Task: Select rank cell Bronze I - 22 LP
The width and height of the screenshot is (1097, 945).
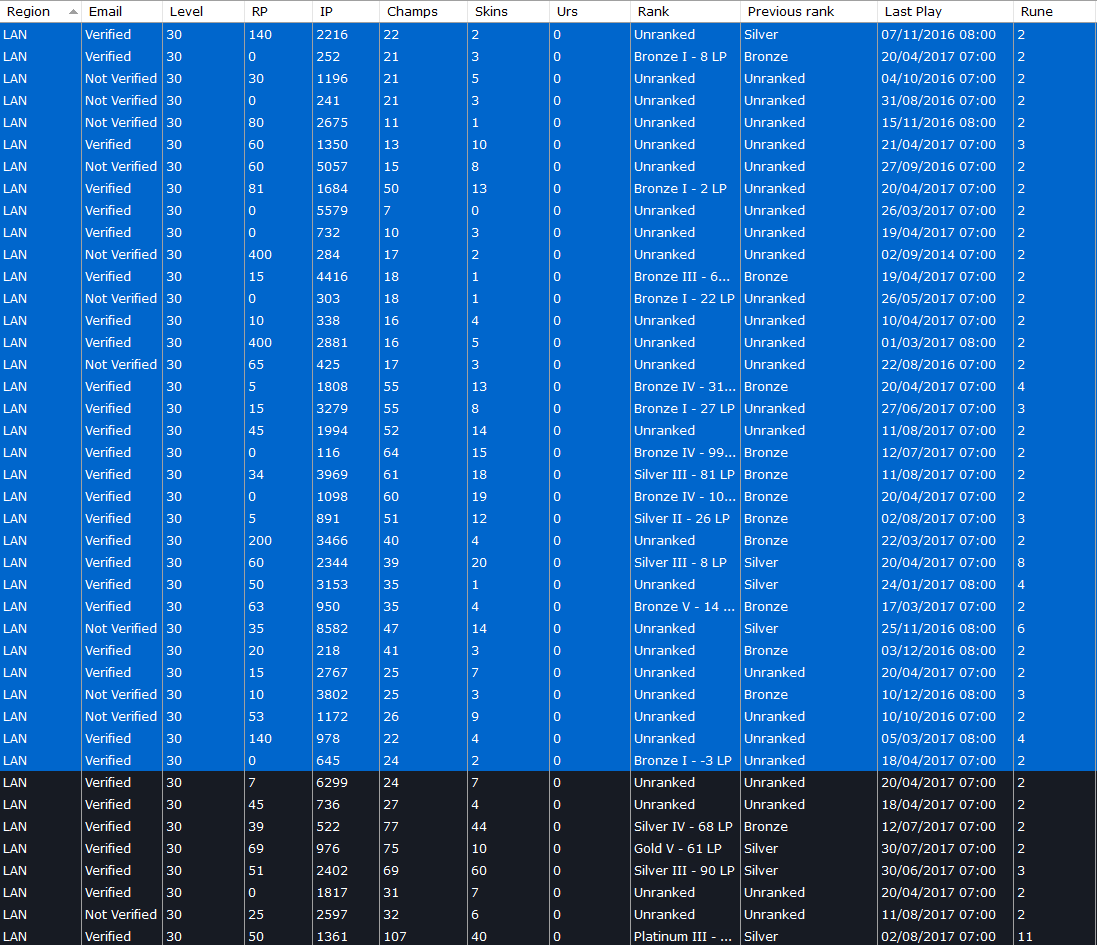Action: point(684,299)
